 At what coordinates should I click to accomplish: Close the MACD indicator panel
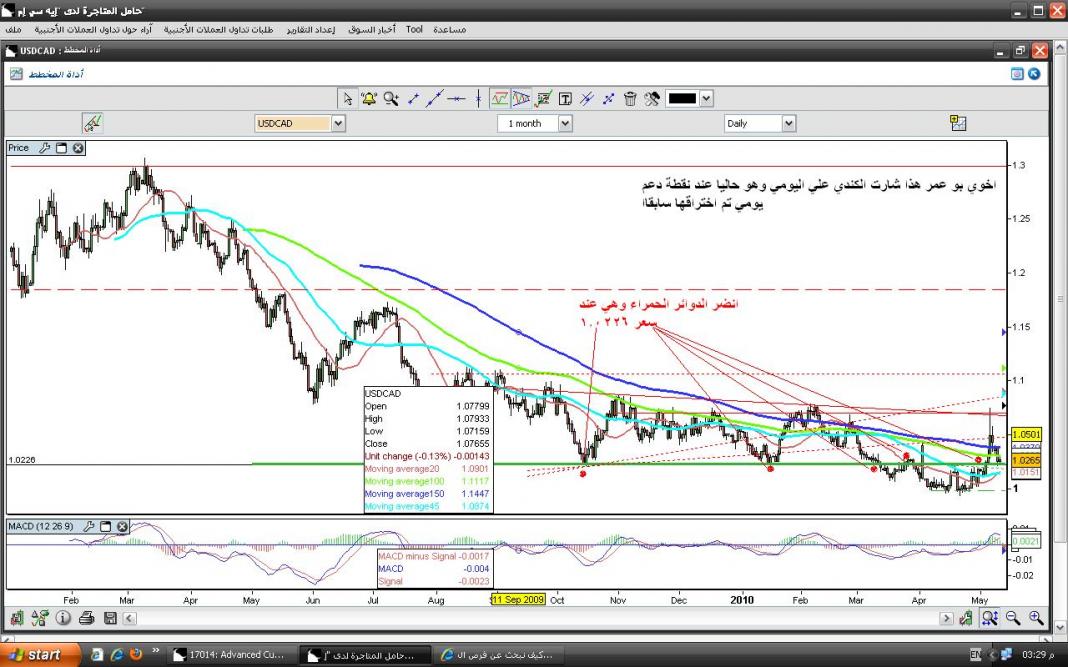coord(122,526)
